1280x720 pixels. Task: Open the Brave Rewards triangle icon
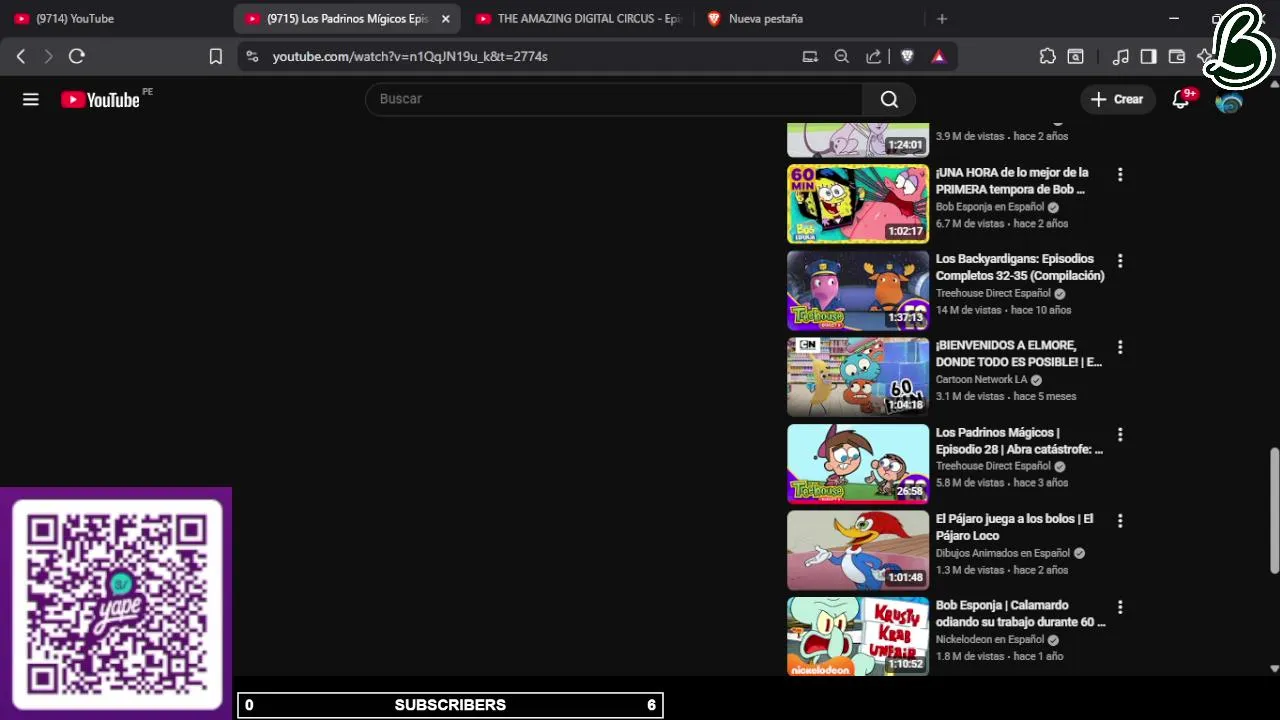(x=938, y=57)
